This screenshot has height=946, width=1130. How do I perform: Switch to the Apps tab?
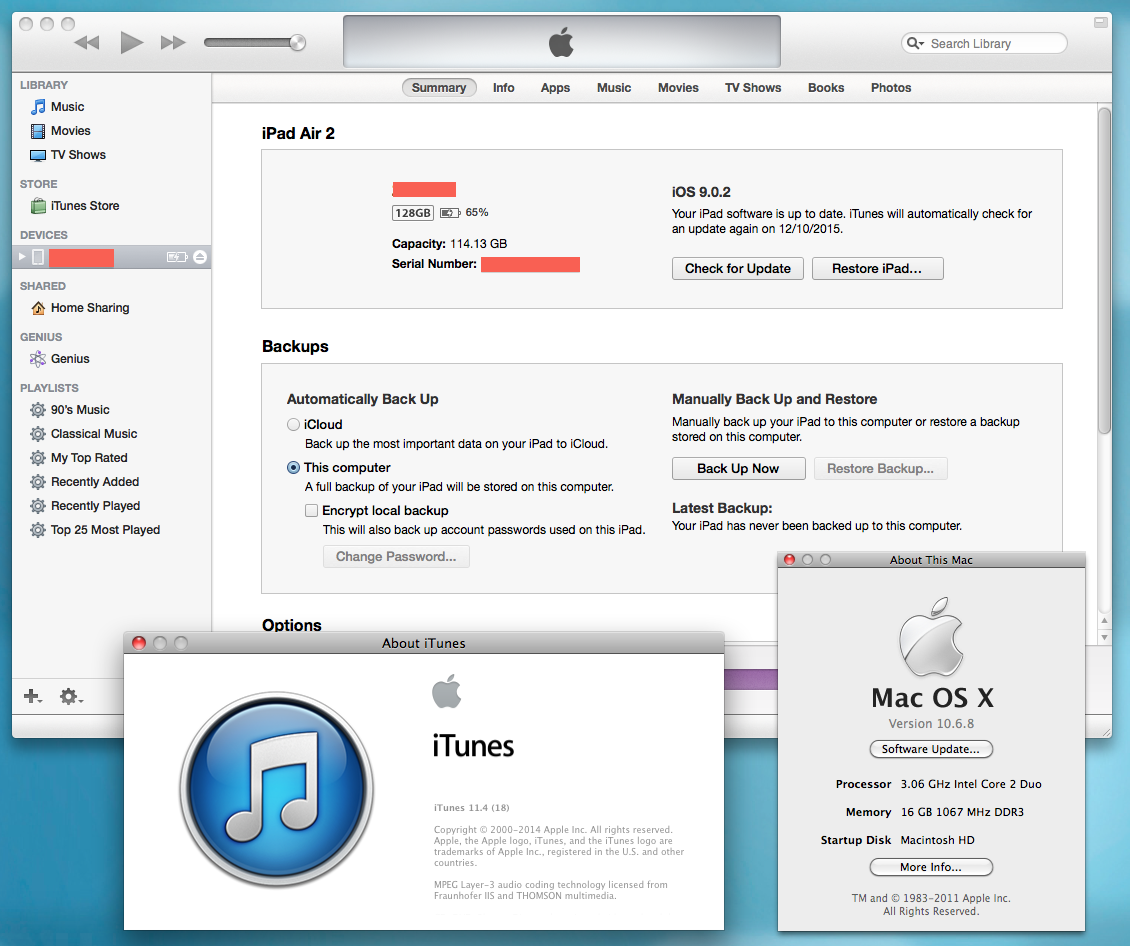coord(555,87)
